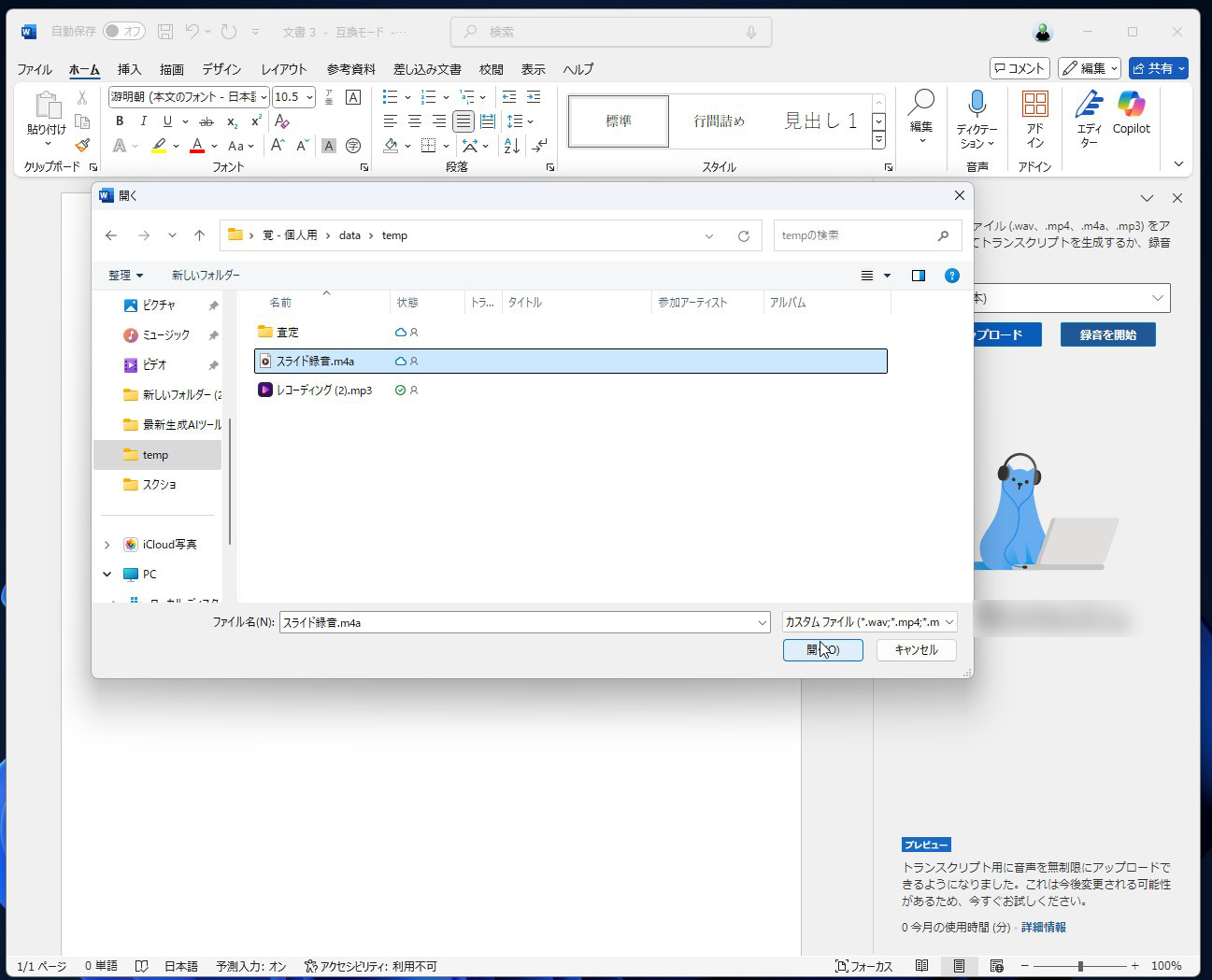
Task: Justify paragraph text
Action: [463, 121]
